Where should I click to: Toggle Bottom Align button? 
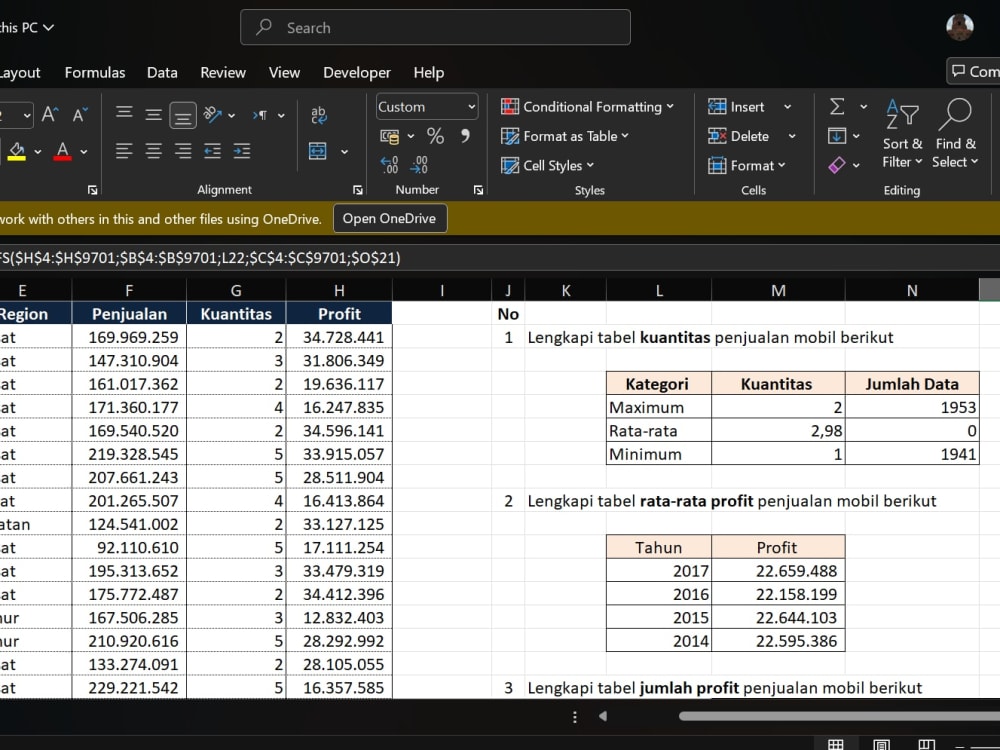182,115
